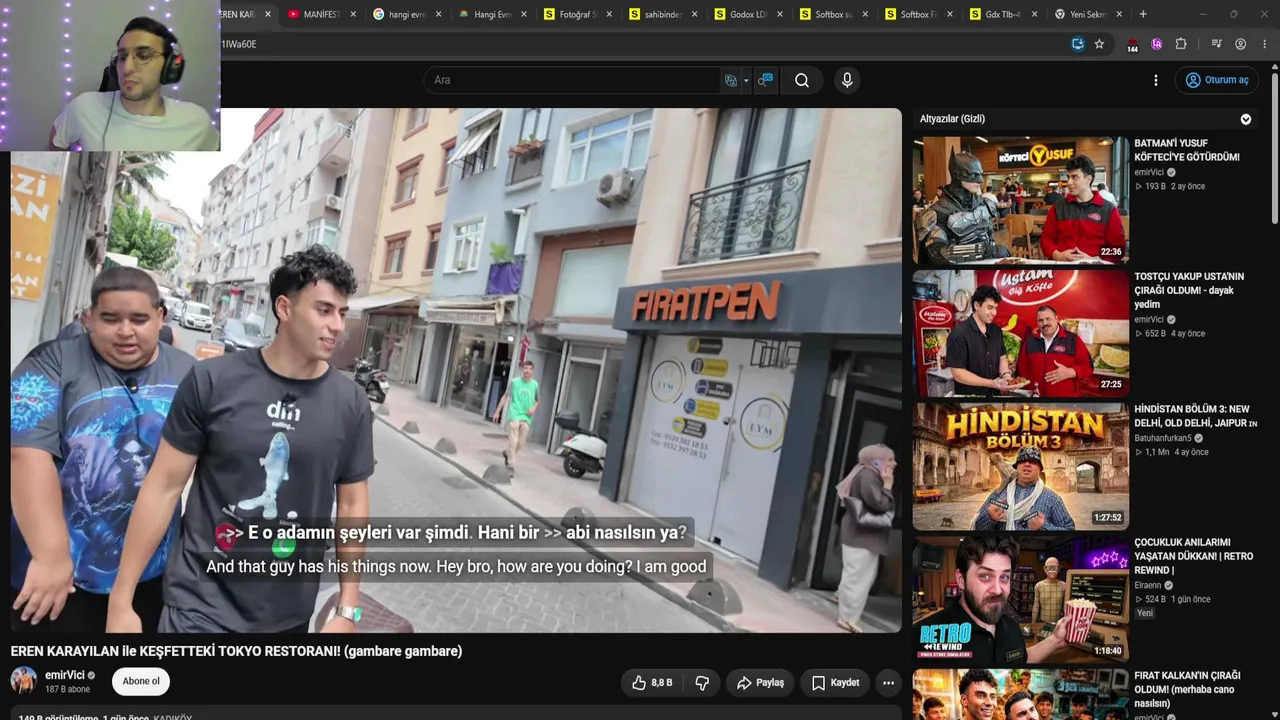Screen dimensions: 1280x720
Task: Click the Batman Köfteci Yusuf thumbnail
Action: [x=1021, y=200]
